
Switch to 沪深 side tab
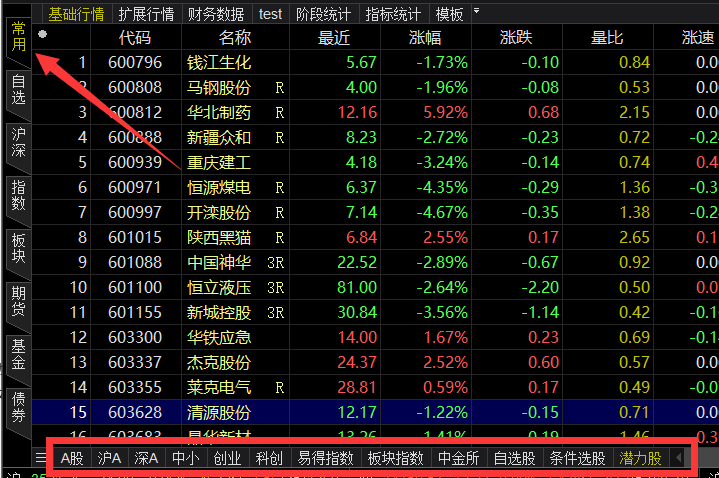click(18, 142)
